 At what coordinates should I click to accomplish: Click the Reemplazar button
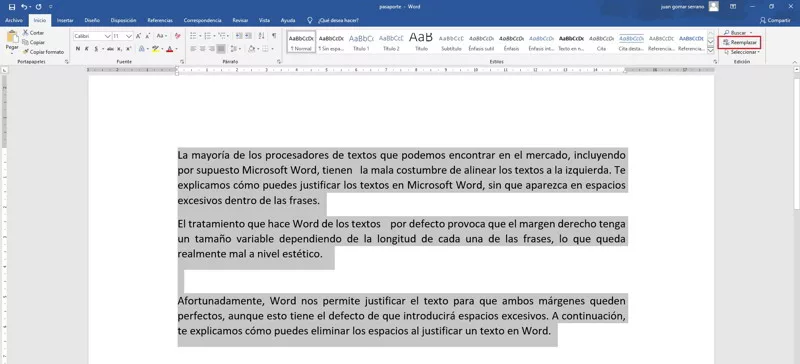(739, 42)
